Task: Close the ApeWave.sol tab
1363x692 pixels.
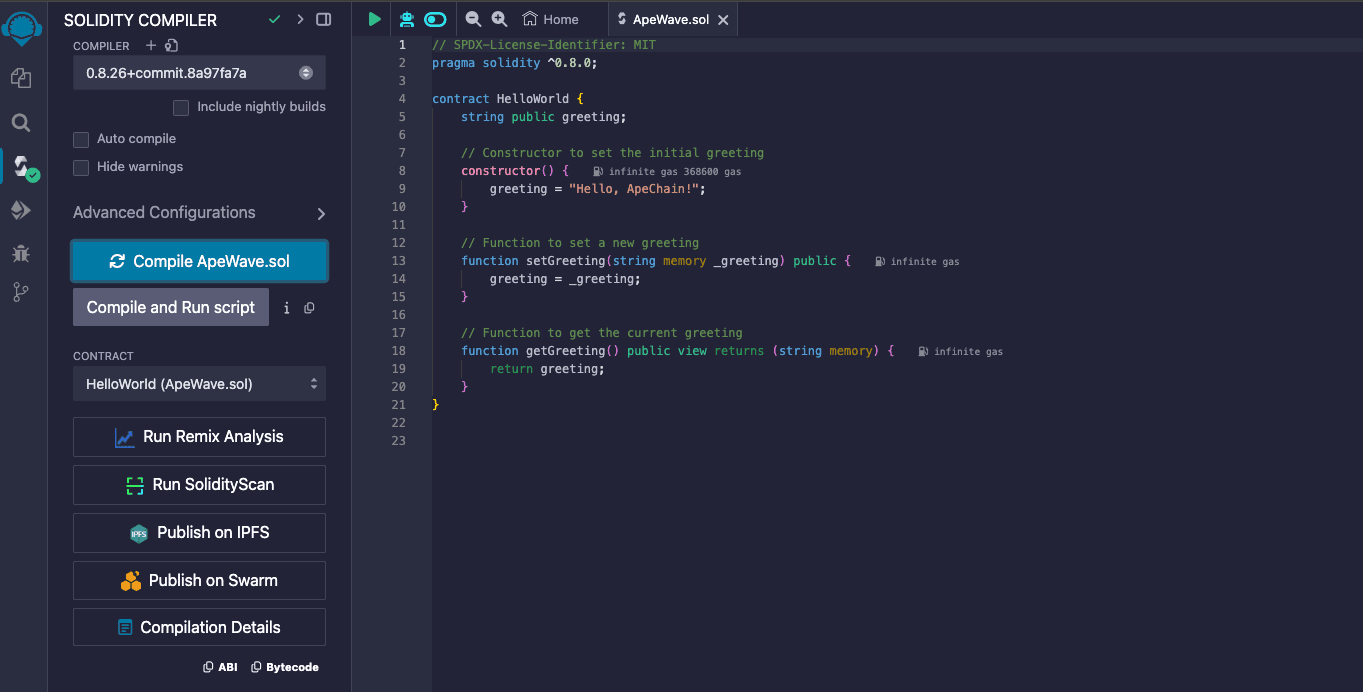Action: tap(723, 20)
